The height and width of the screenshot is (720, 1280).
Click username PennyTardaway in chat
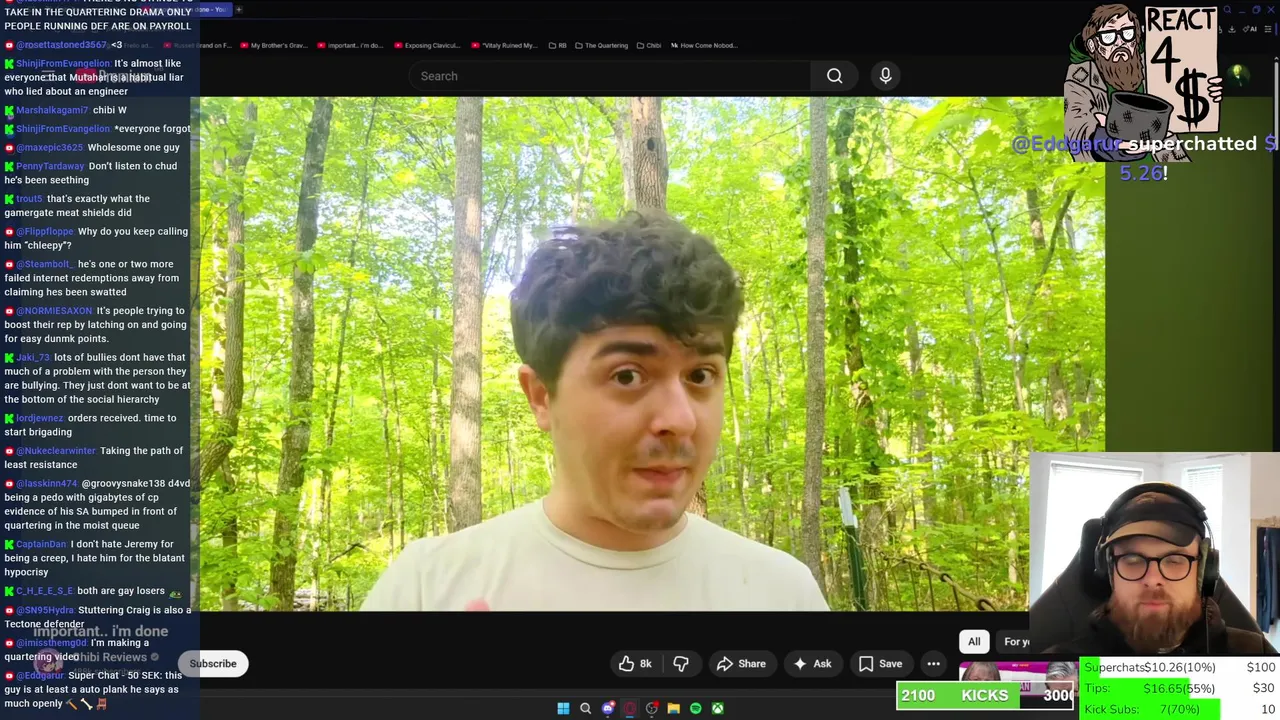click(x=50, y=166)
